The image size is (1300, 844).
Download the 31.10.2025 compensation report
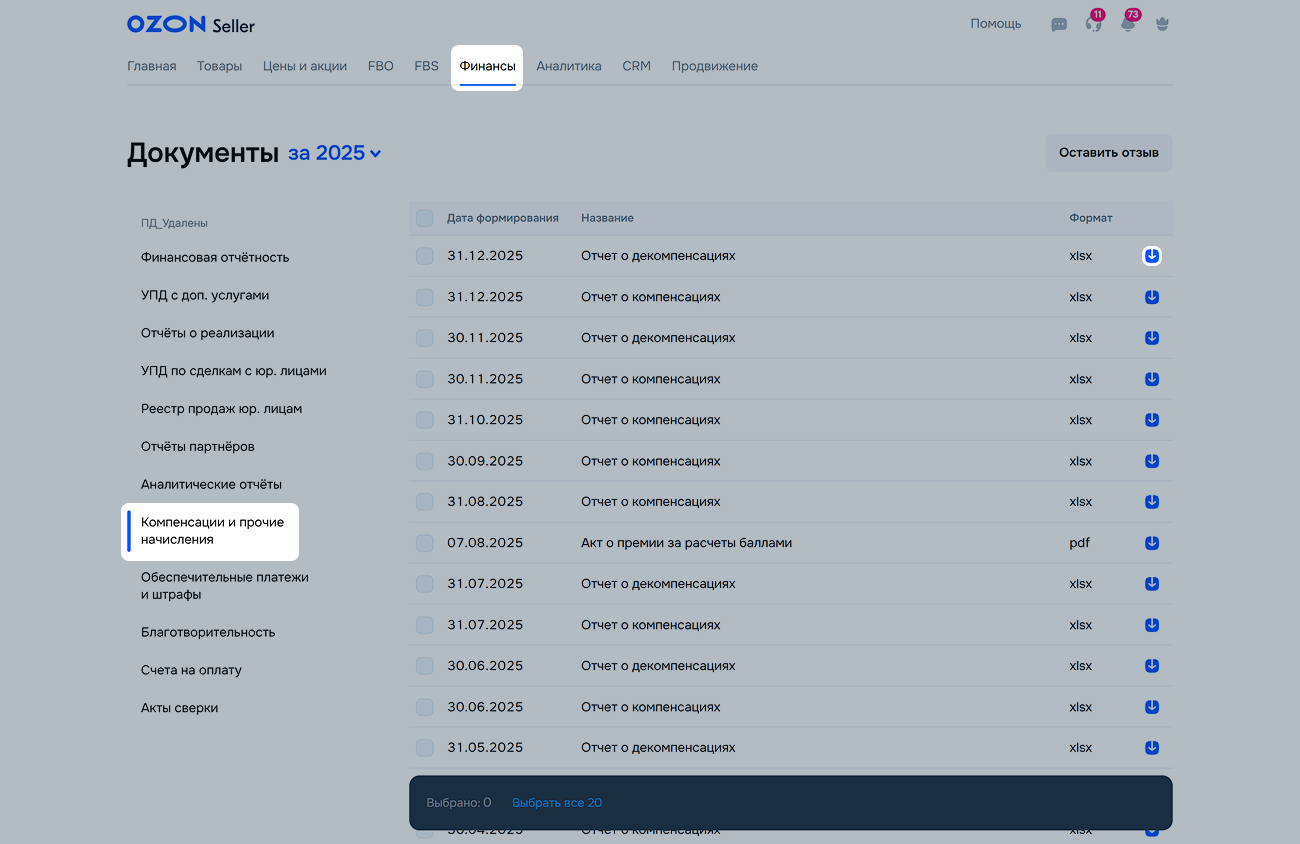point(1152,420)
